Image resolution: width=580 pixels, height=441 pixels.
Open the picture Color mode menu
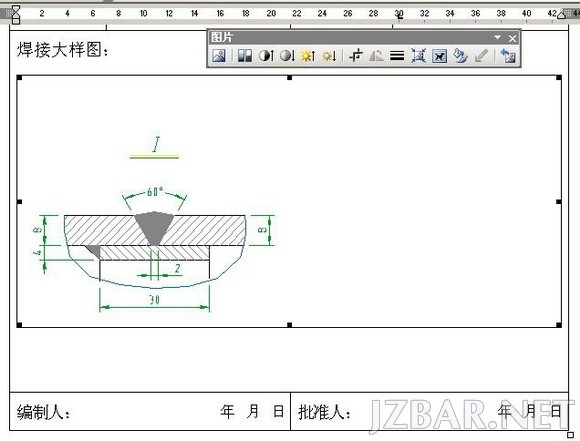coord(245,56)
